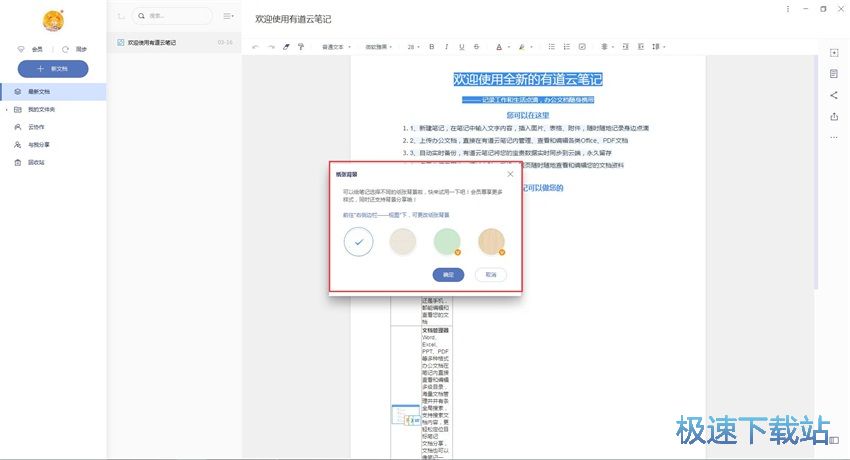This screenshot has height=460, width=850.
Task: Open the highlight color dropdown arrow
Action: 531,47
